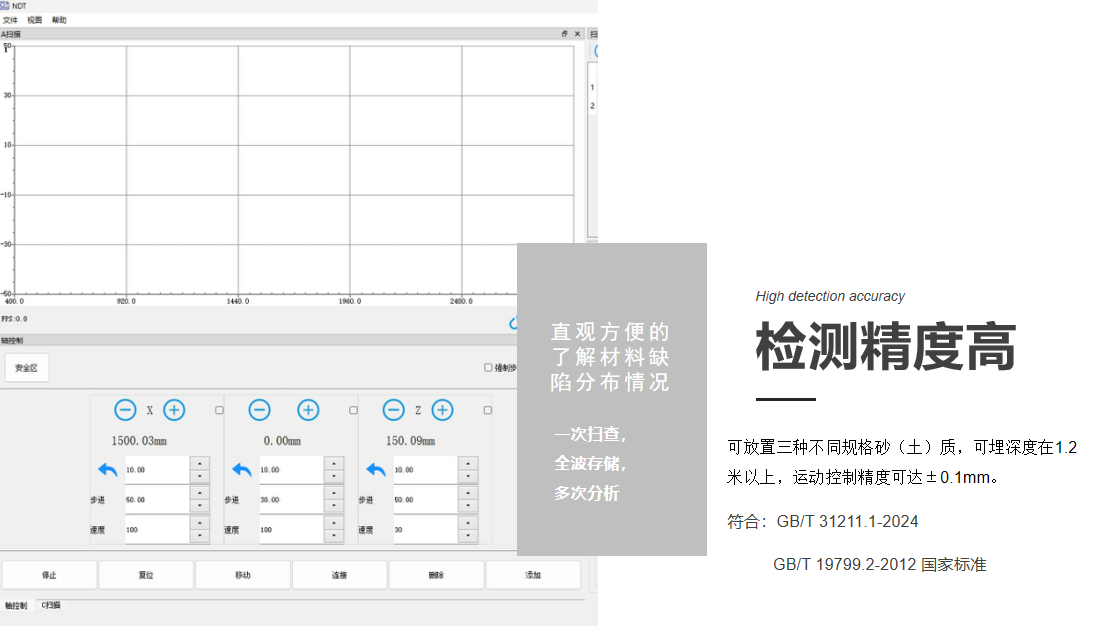Click the 安全区 button
The width and height of the screenshot is (1116, 626).
click(26, 368)
